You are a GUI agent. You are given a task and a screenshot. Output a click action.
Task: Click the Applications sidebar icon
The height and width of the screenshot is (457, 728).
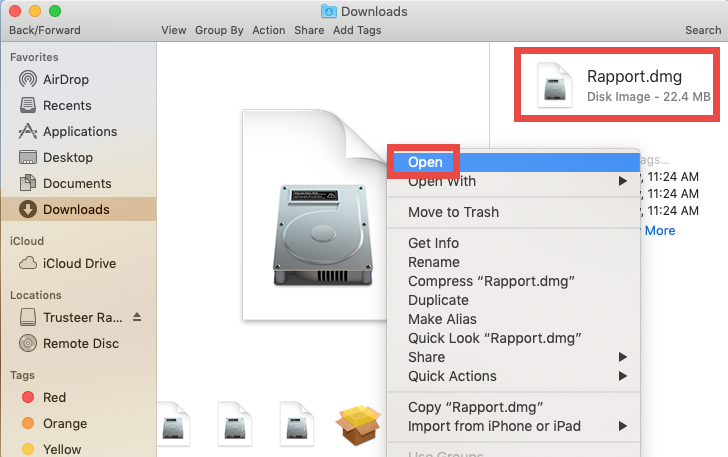point(28,131)
